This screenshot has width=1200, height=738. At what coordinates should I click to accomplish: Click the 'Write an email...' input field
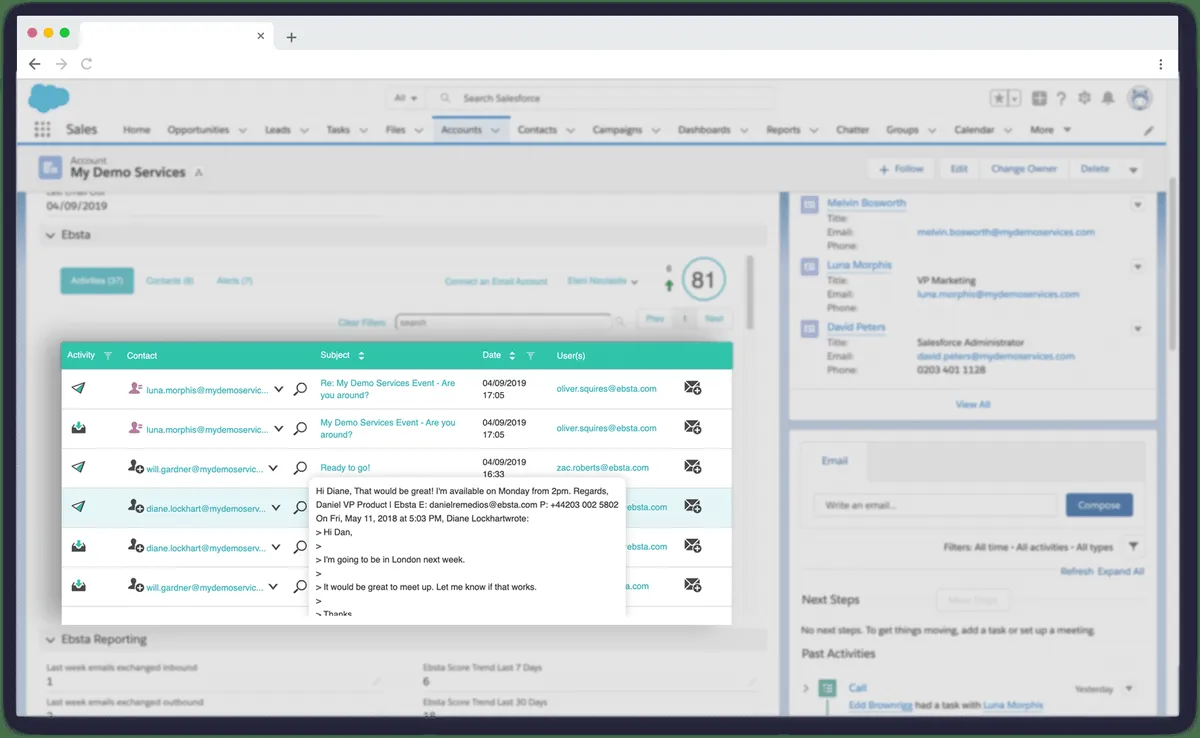[933, 505]
